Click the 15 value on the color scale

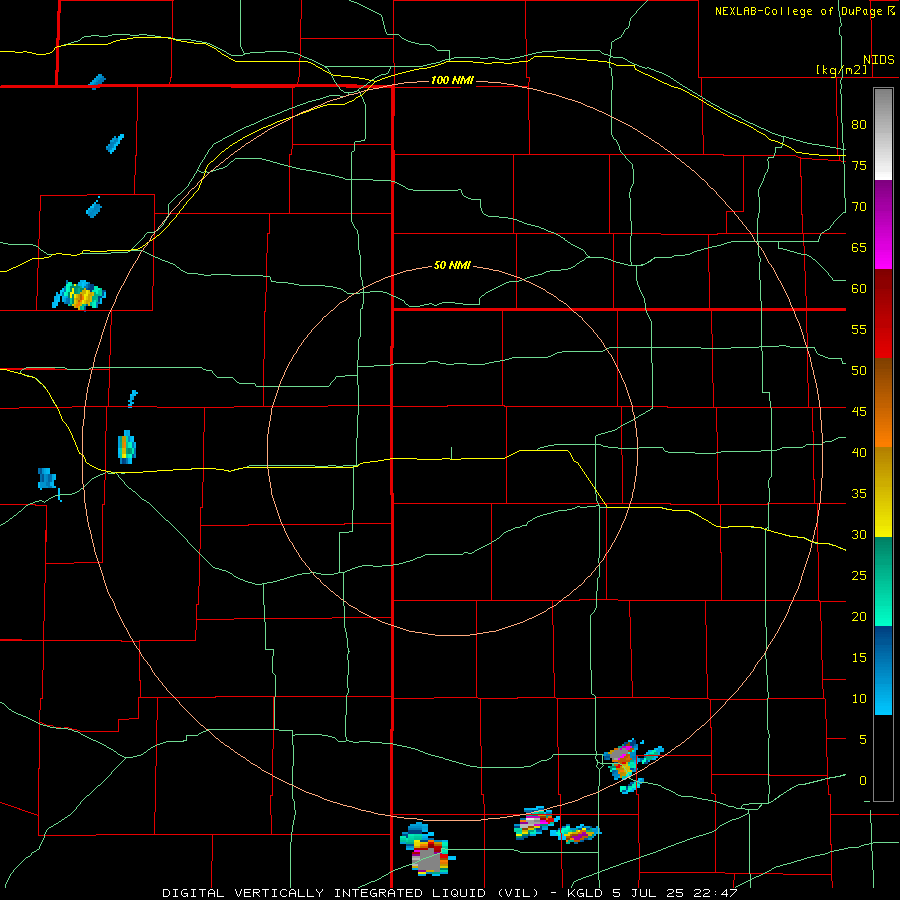pos(859,658)
